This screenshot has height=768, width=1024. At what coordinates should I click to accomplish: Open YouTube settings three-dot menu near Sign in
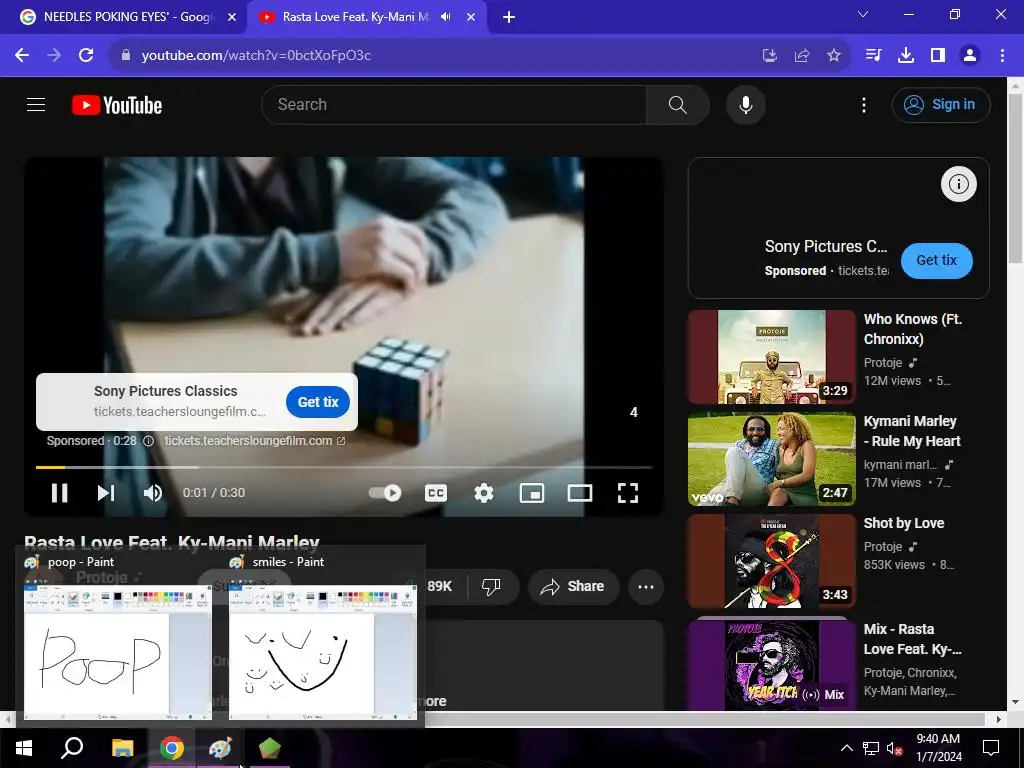click(863, 105)
